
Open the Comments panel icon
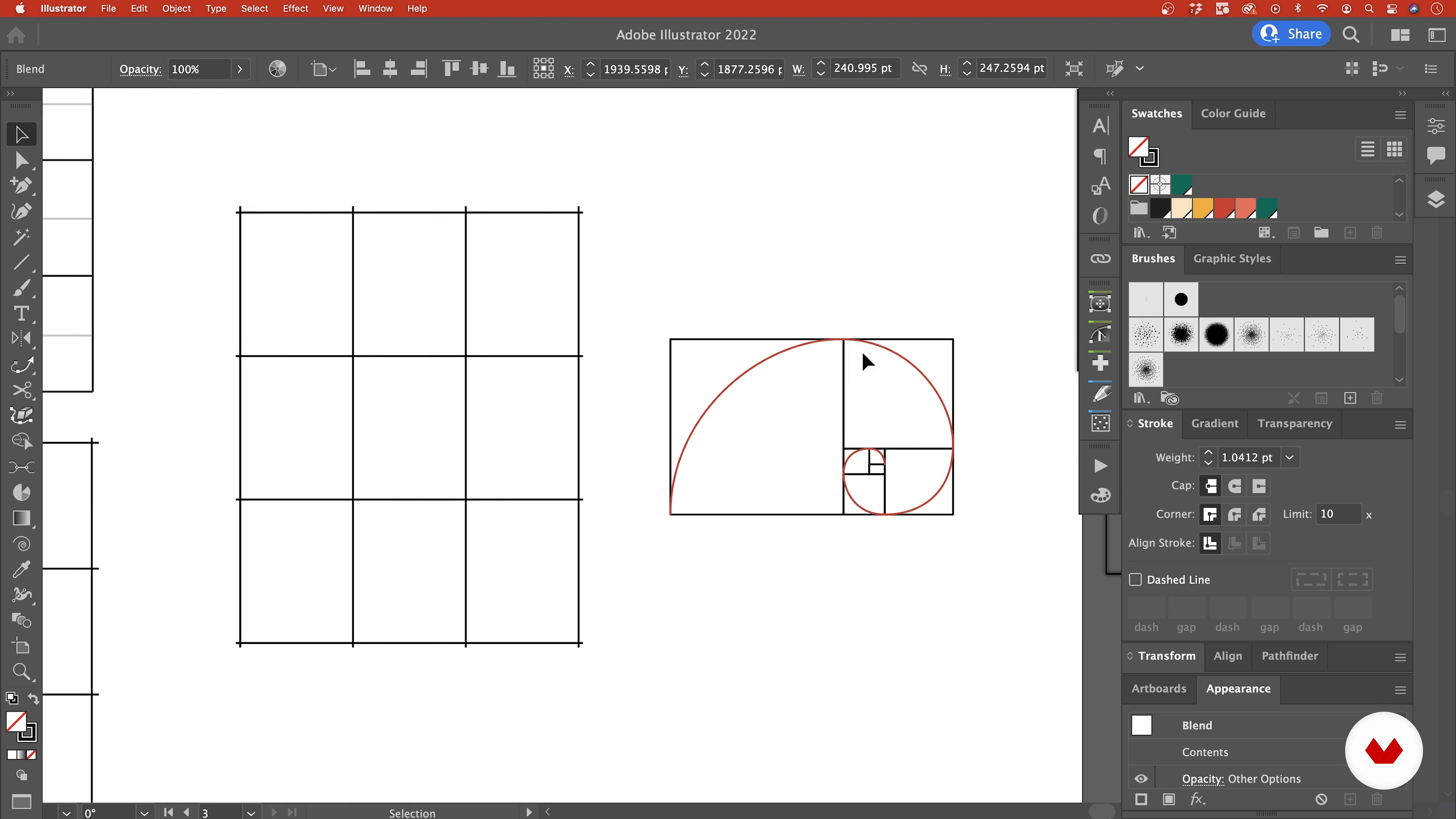click(x=1436, y=155)
